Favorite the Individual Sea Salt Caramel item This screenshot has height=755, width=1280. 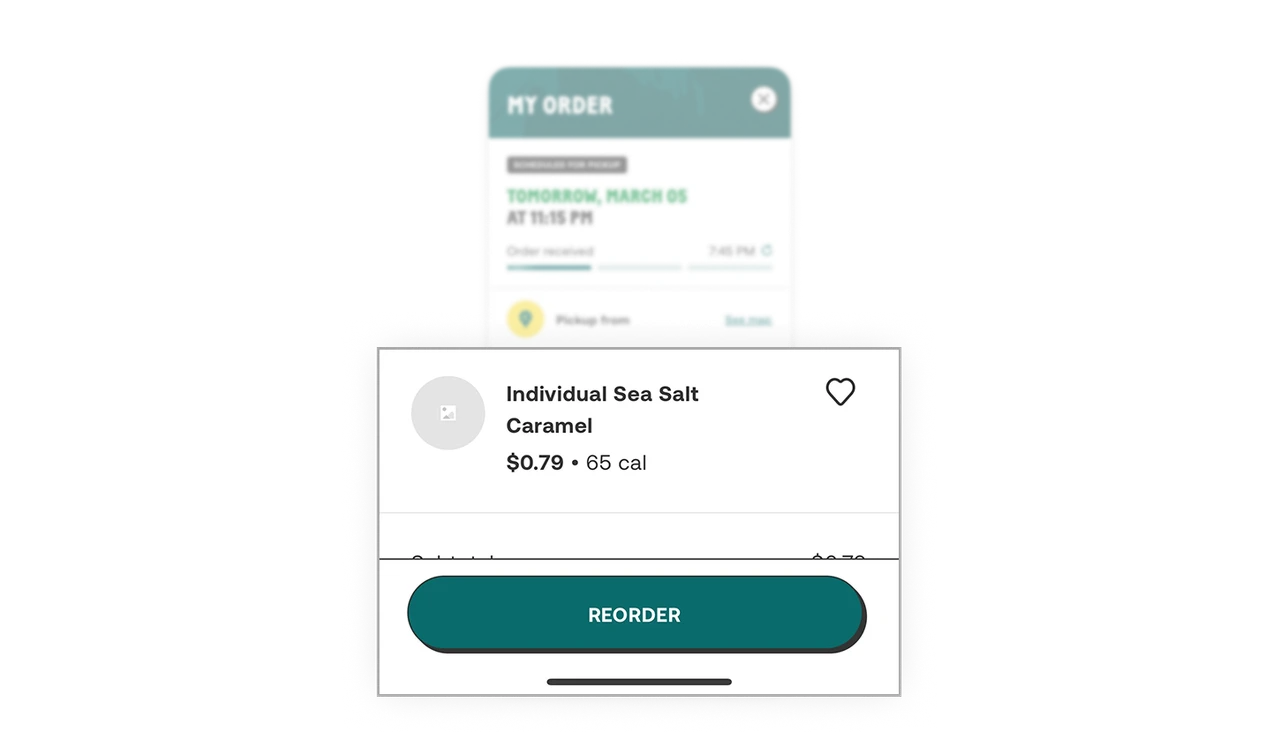[840, 392]
